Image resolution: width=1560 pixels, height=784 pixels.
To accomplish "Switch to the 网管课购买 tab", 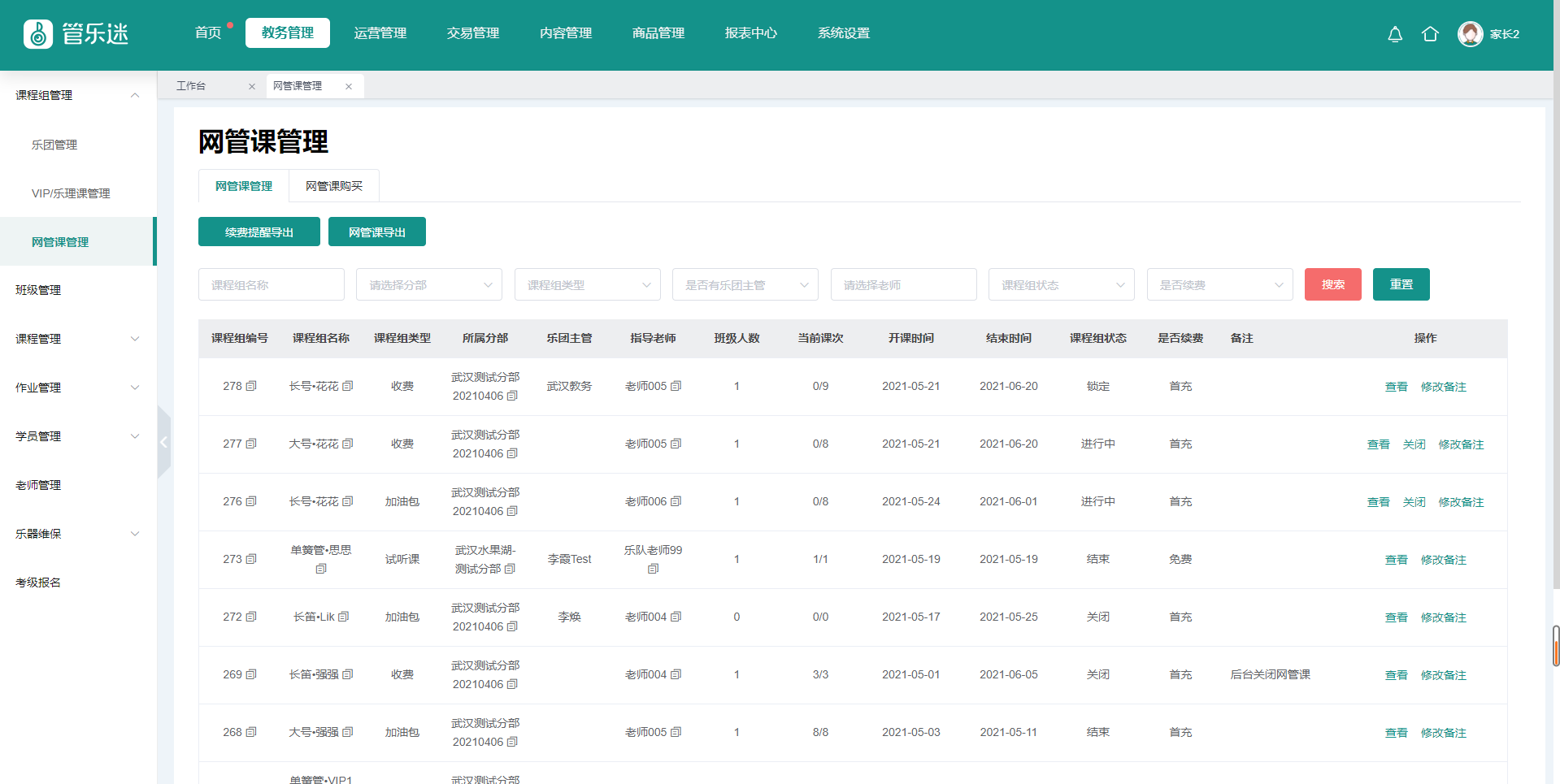I will (333, 186).
